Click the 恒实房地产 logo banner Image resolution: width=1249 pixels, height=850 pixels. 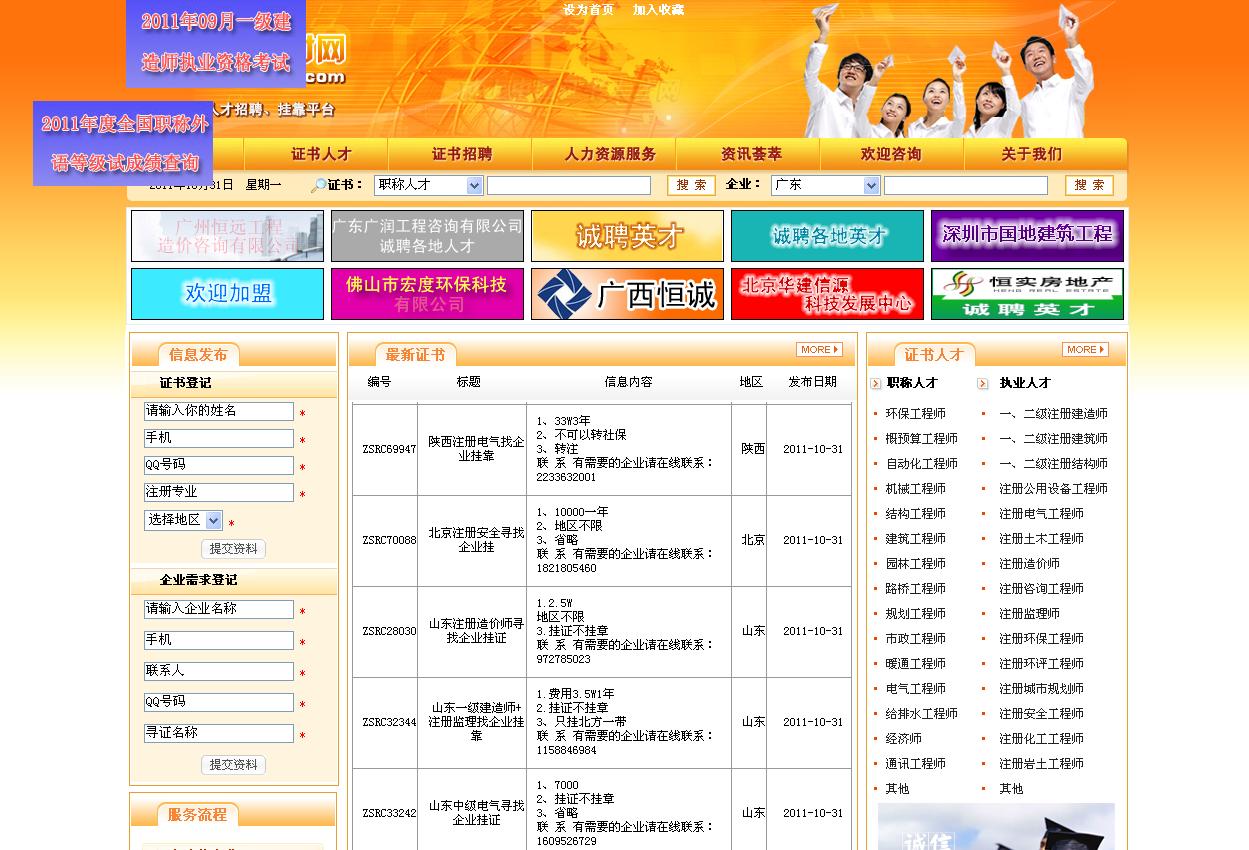[x=1027, y=294]
